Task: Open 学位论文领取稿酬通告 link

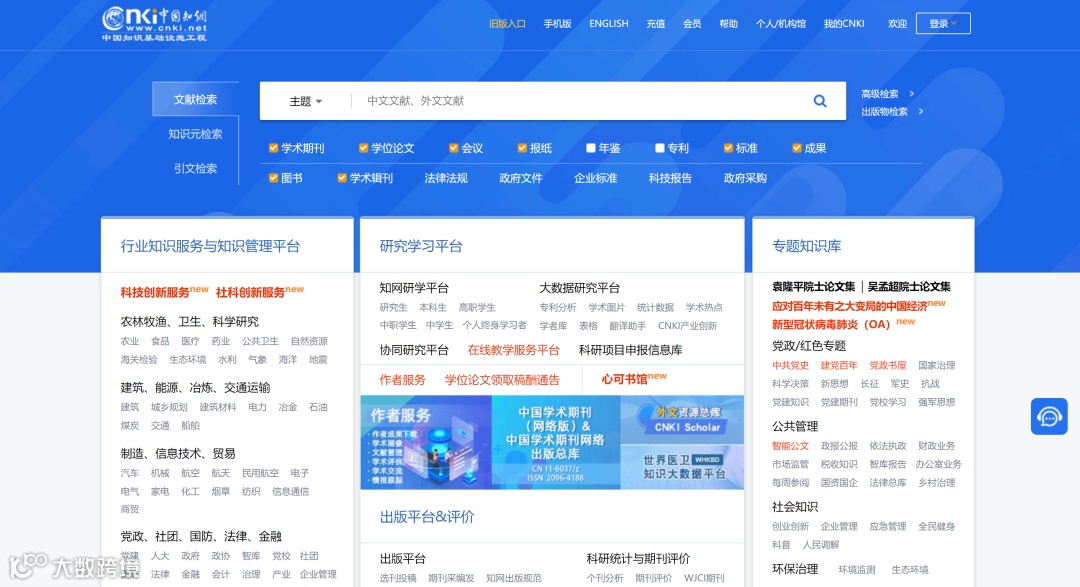Action: tap(502, 380)
